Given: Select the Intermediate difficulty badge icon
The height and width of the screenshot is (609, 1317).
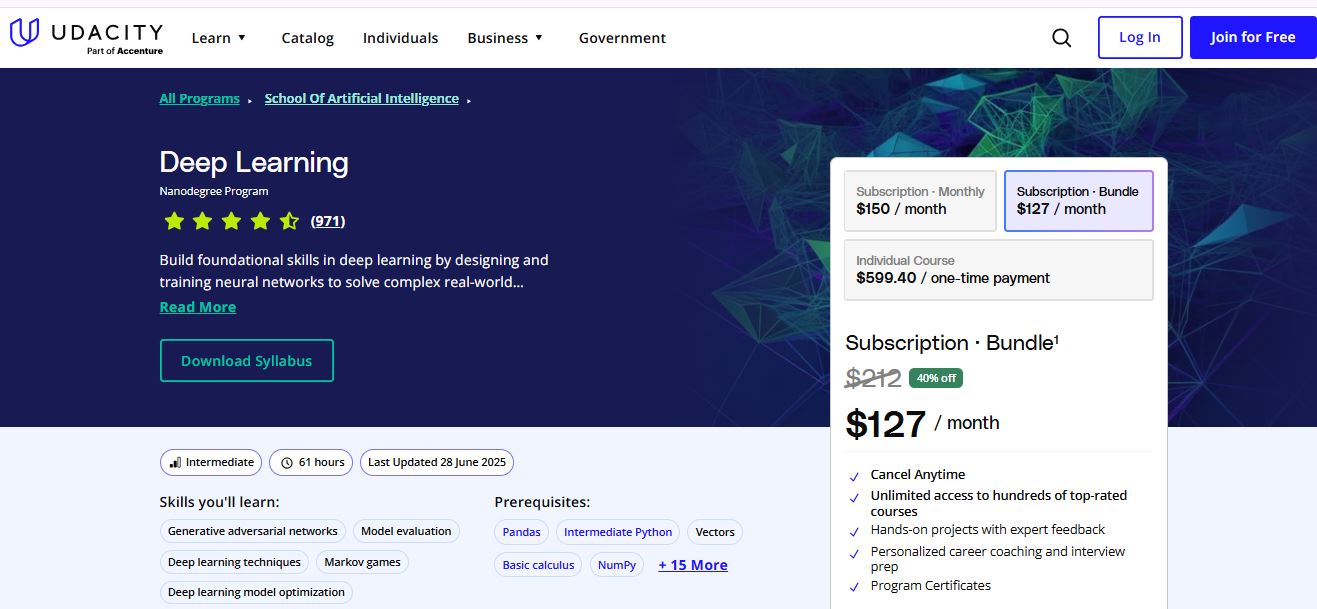Looking at the screenshot, I should pyautogui.click(x=178, y=462).
